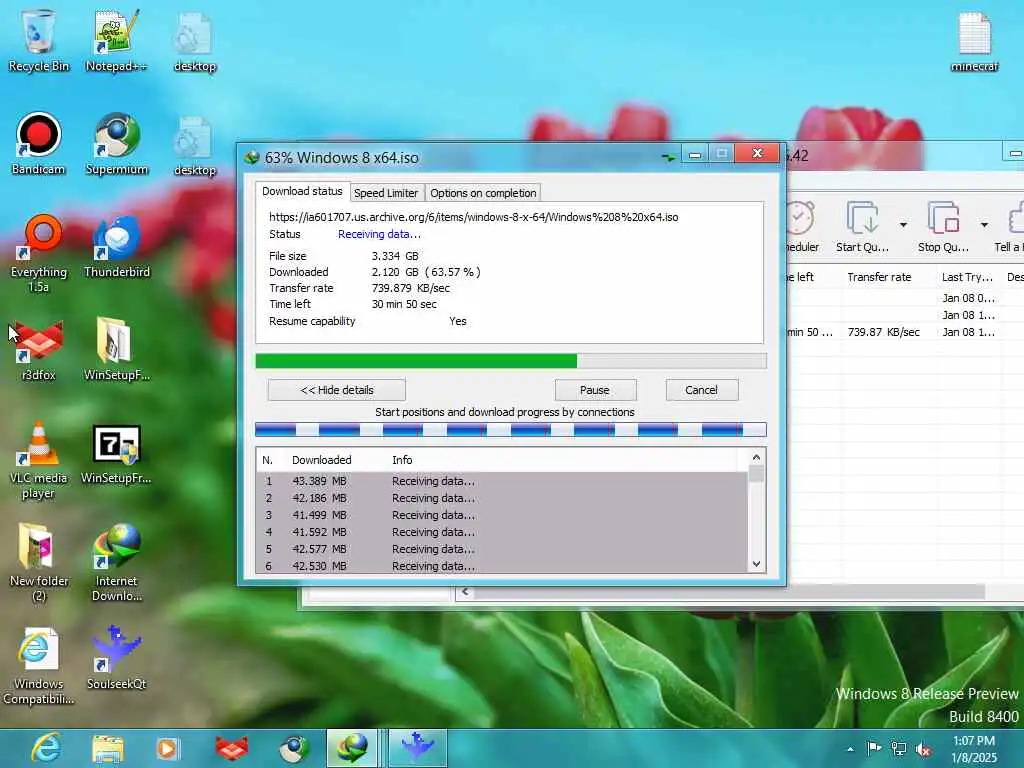1024x768 pixels.
Task: Launch Notepad++ from the desktop
Action: coord(116,40)
